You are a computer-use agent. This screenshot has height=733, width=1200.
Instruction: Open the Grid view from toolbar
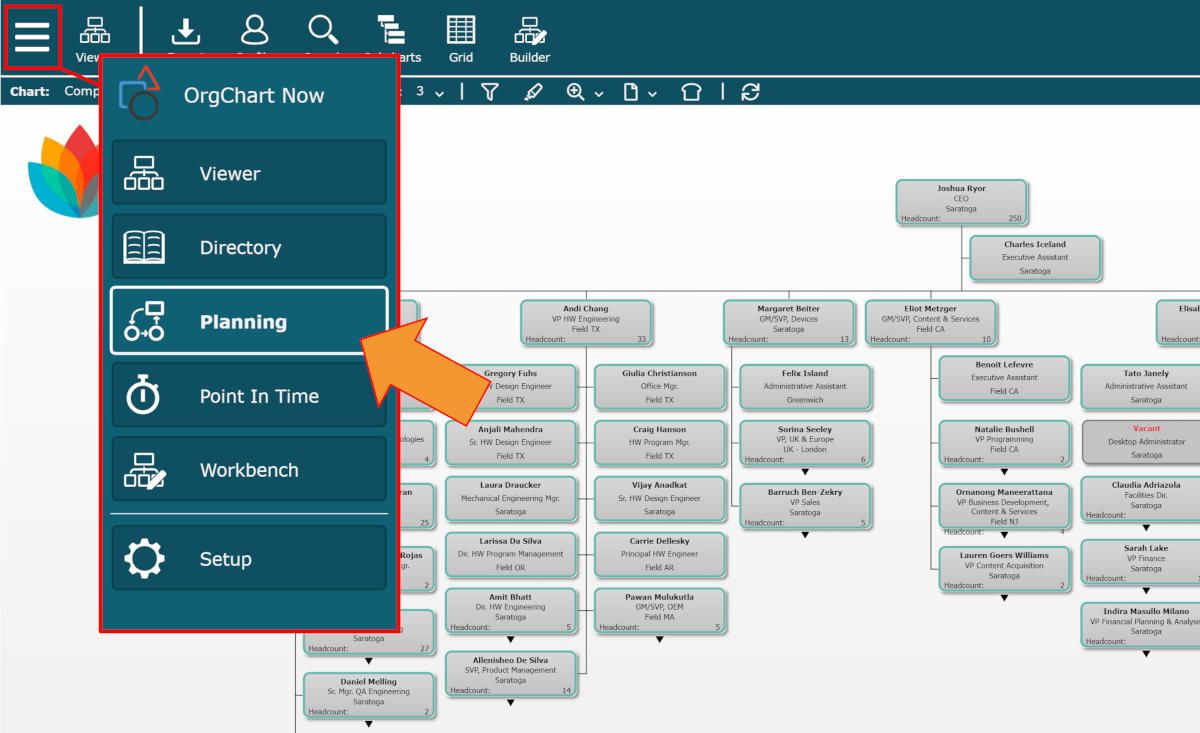[x=460, y=38]
